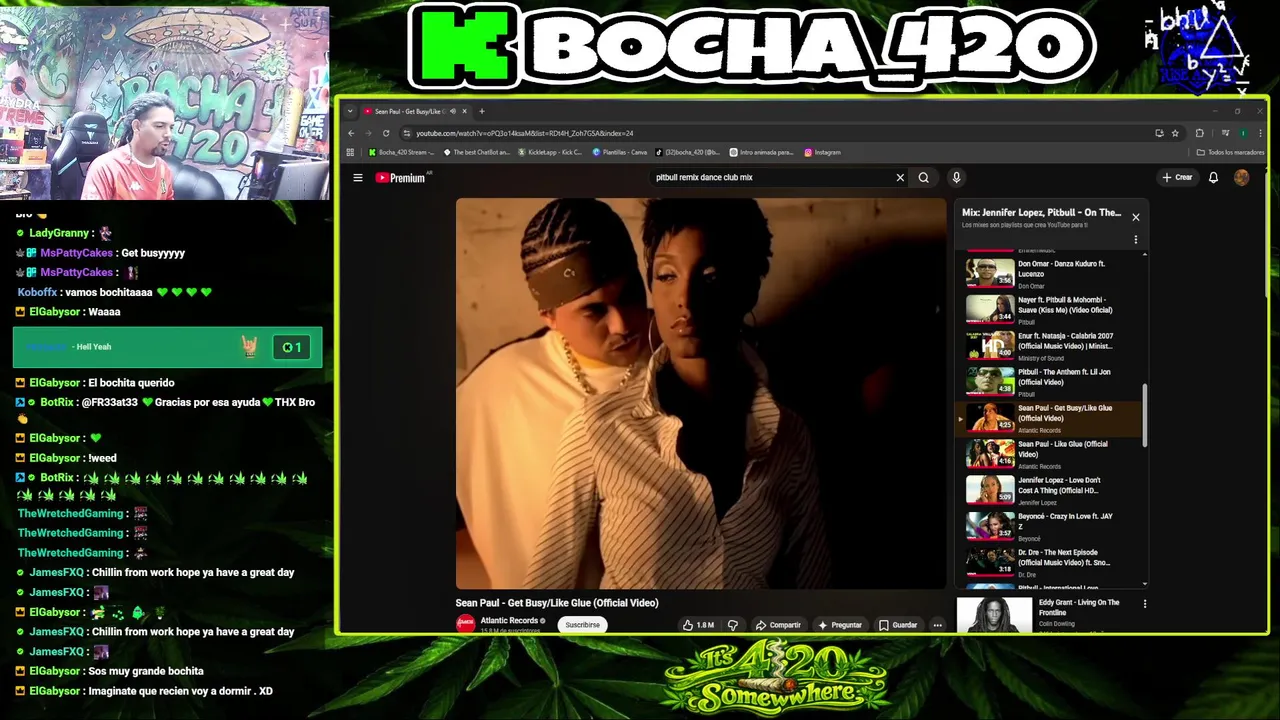Close the mix playlist panel
This screenshot has height=720, width=1280.
[x=1135, y=217]
